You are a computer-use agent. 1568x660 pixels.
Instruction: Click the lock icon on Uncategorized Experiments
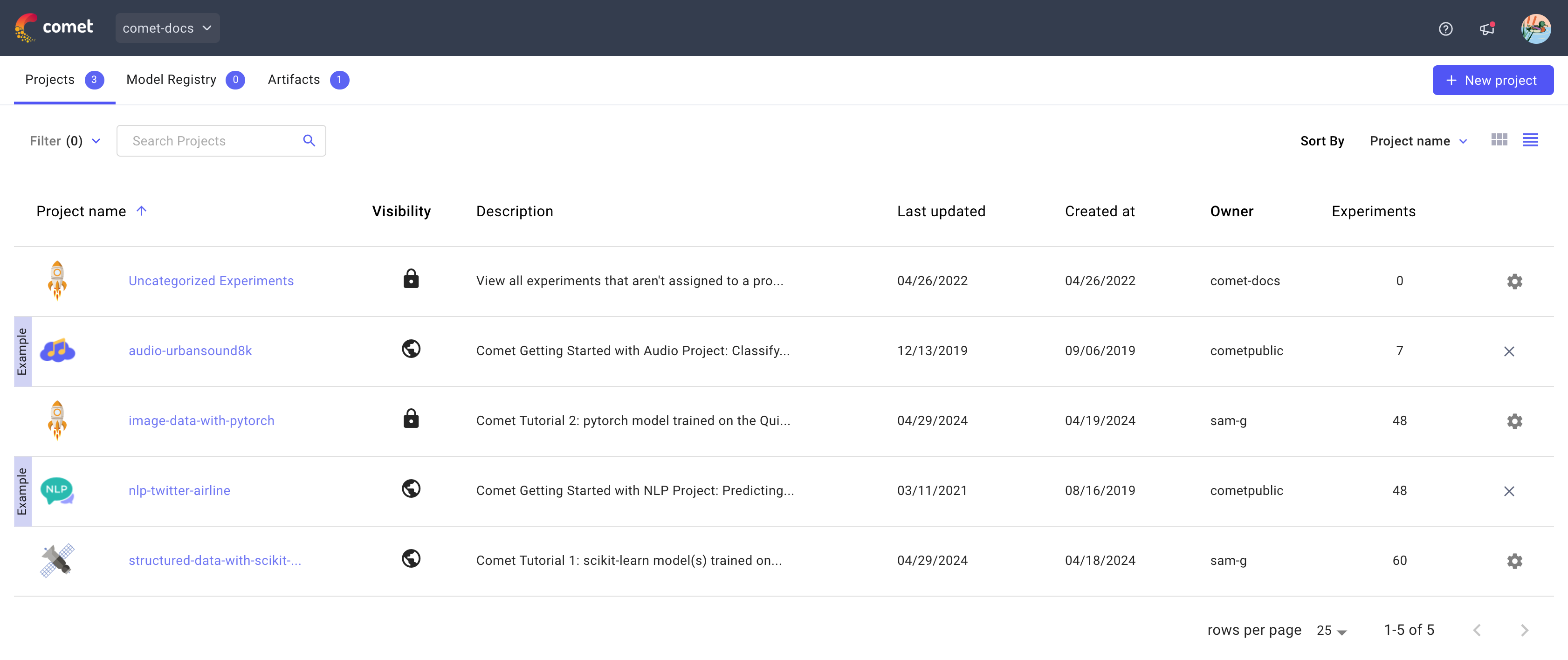411,279
